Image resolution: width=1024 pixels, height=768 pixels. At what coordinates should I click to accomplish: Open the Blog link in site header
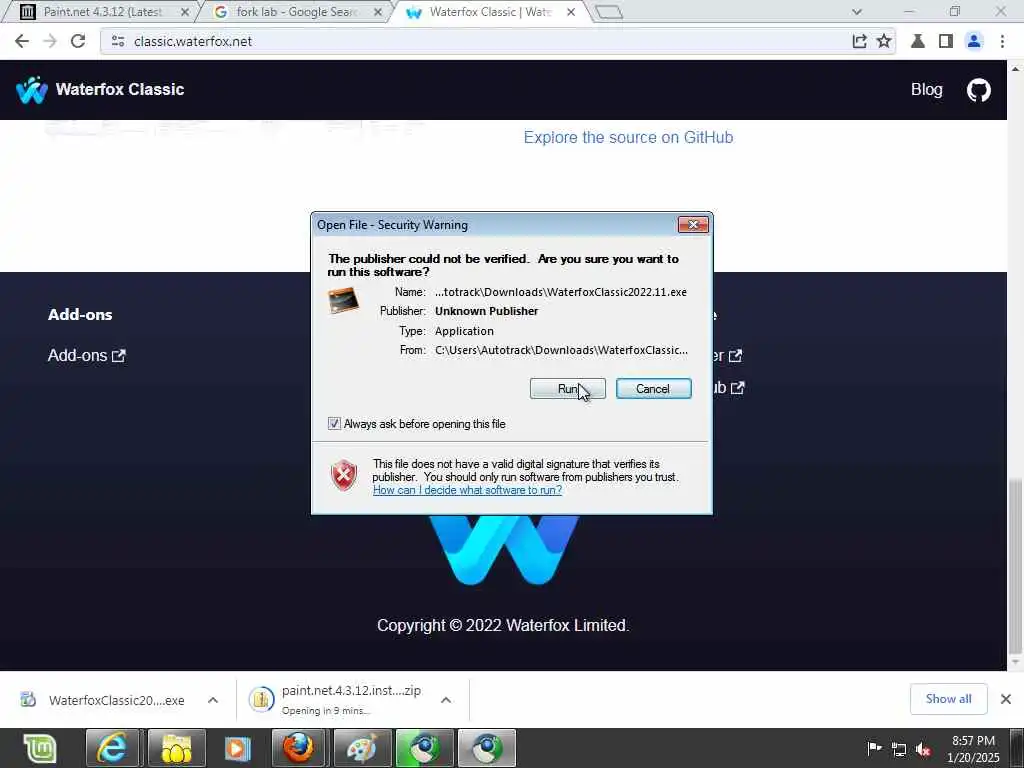tap(927, 89)
